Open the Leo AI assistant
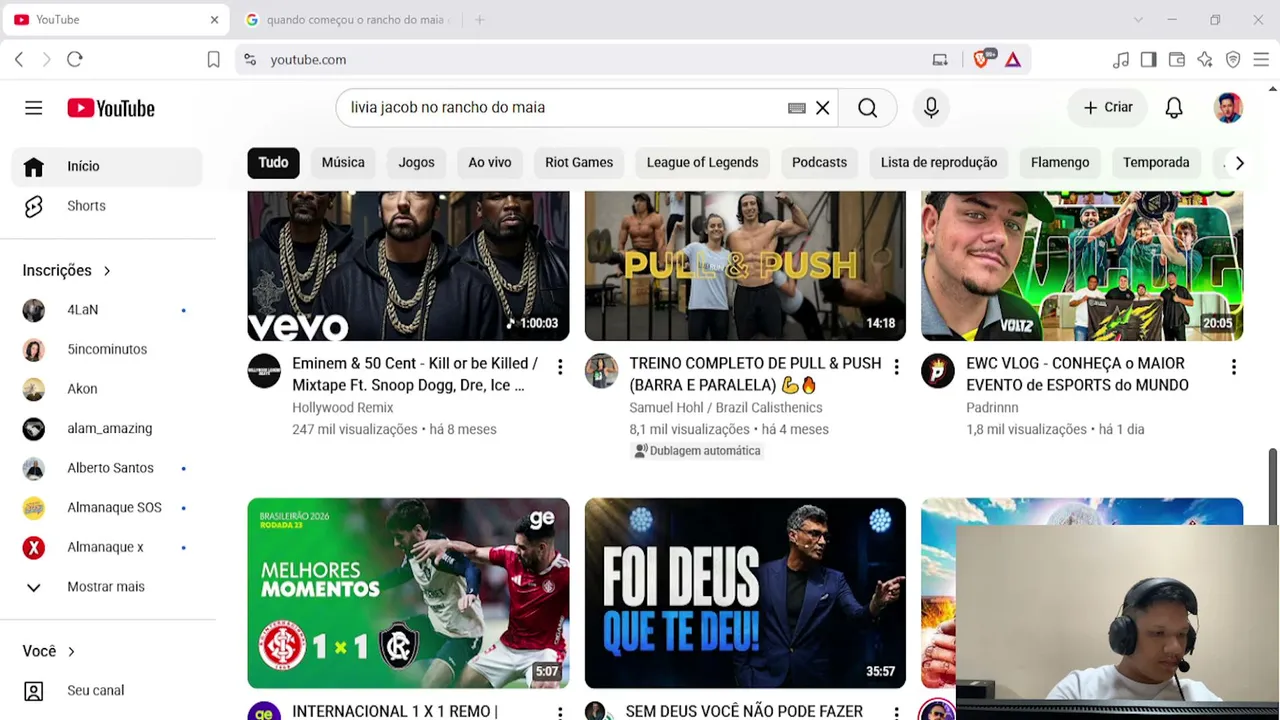This screenshot has width=1280, height=720. click(1205, 60)
